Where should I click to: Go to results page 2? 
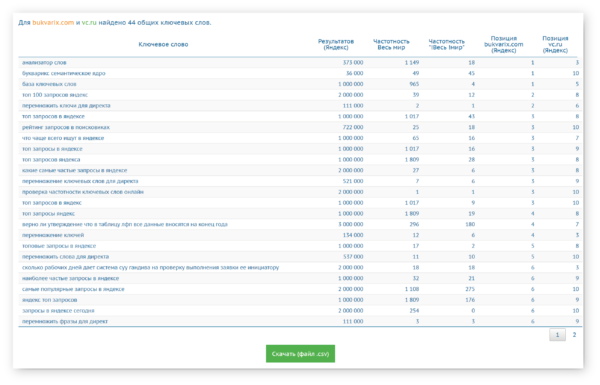pos(574,335)
